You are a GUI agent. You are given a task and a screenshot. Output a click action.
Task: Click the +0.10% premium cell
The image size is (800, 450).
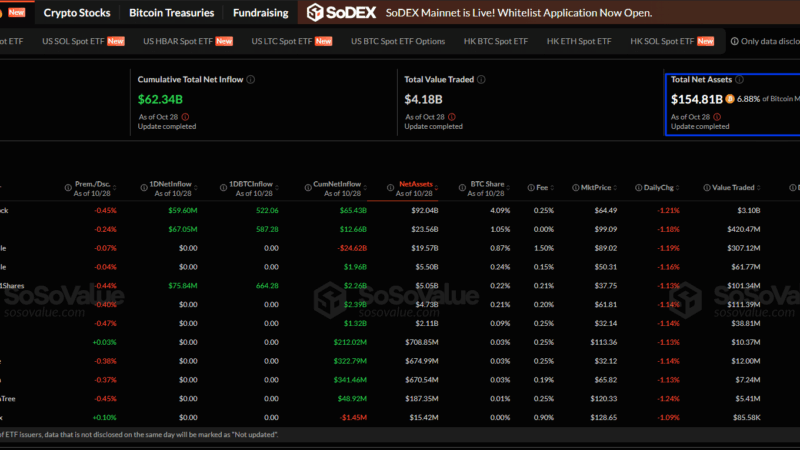pos(104,417)
